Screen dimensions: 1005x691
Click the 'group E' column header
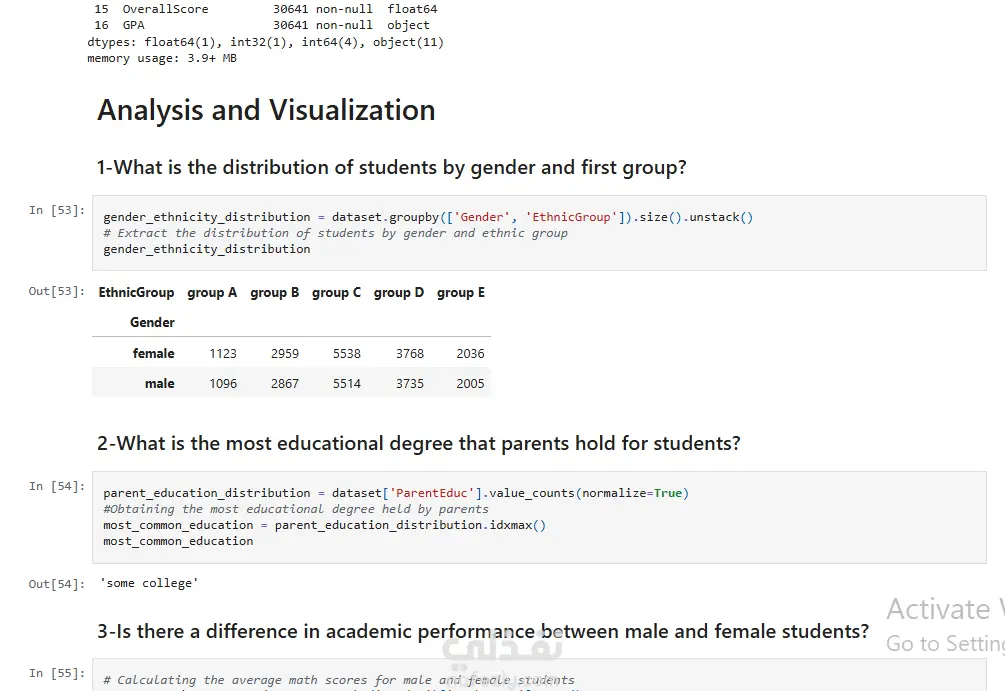pyautogui.click(x=461, y=293)
